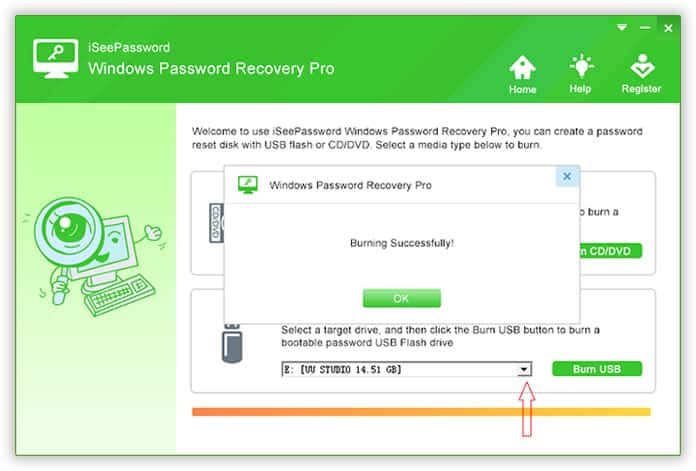Click the CD/DVD drive icon
696x471 pixels.
click(x=217, y=223)
